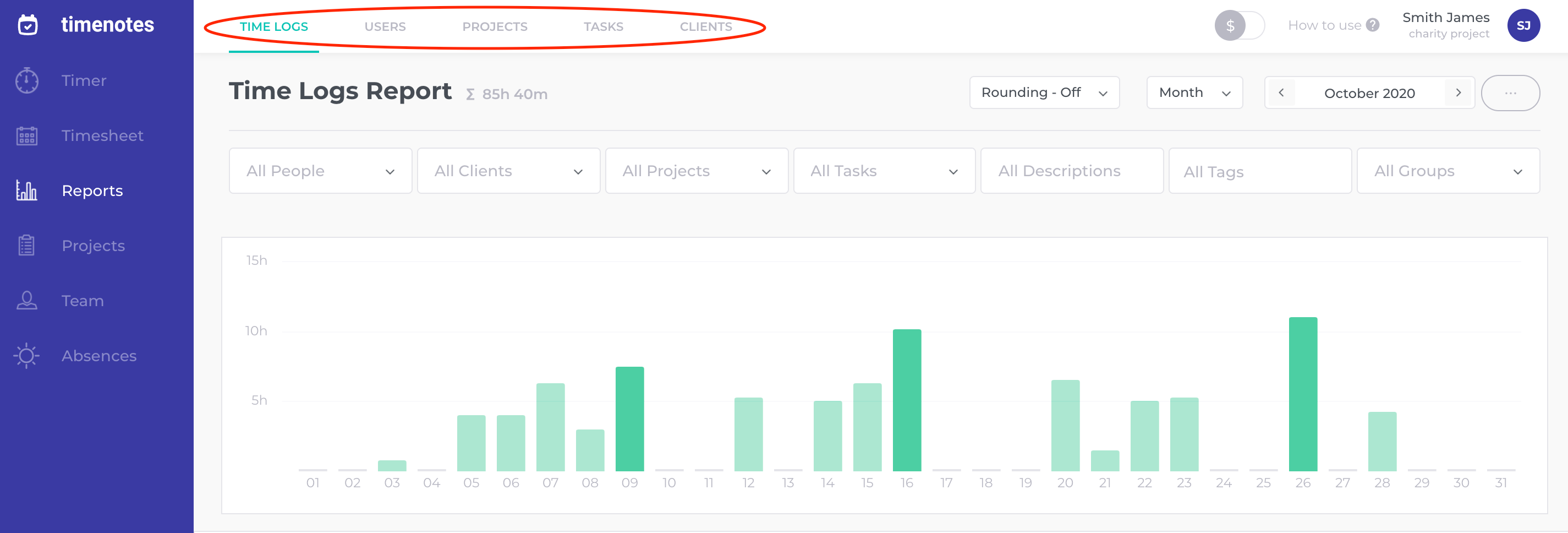The width and height of the screenshot is (1568, 533).
Task: Click the All Descriptions input field
Action: pos(1072,171)
